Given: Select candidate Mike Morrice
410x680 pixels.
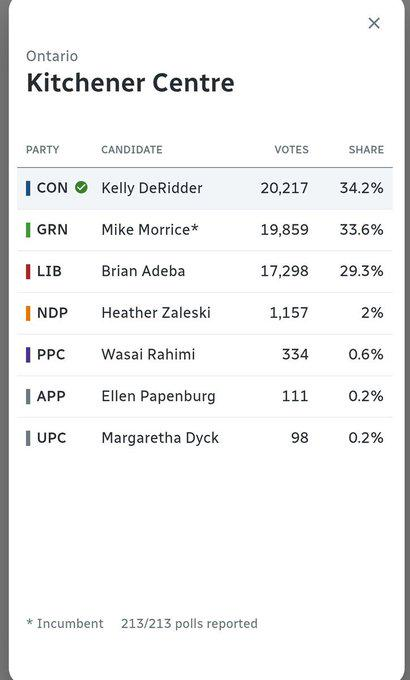Looking at the screenshot, I should point(150,230).
